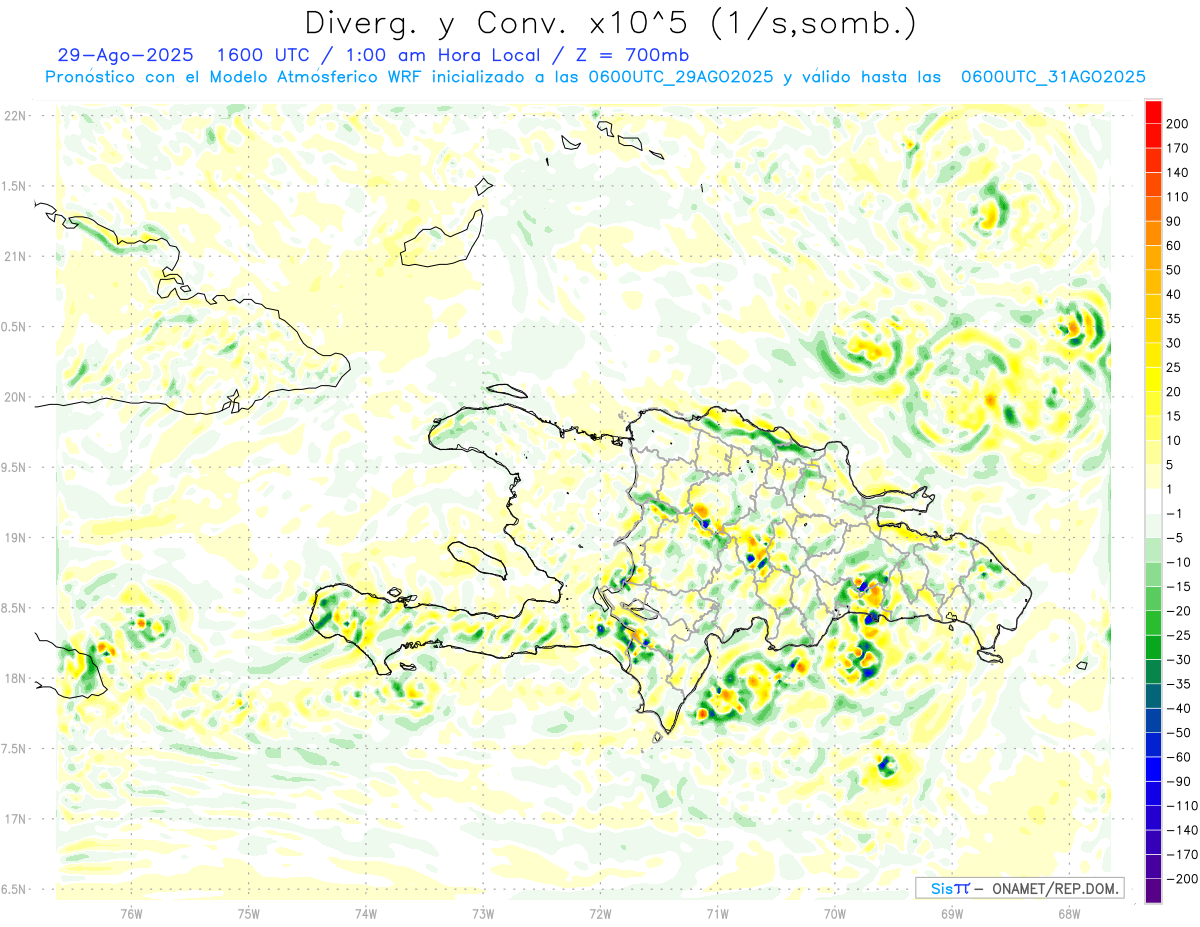1200x927 pixels.
Task: Click the colorbar label '-25'
Action: [x=1178, y=635]
